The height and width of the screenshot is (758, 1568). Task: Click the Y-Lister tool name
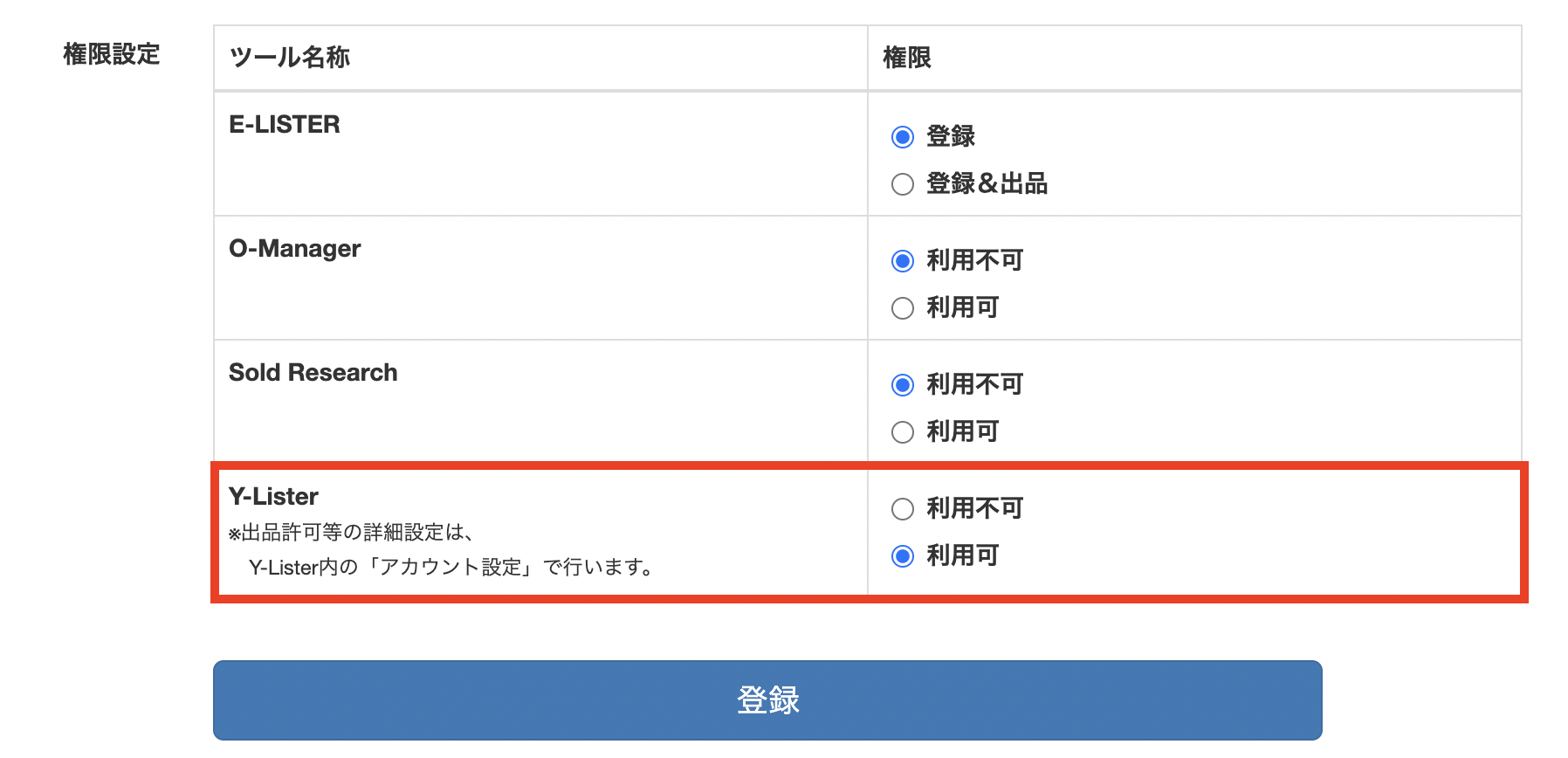pos(273,497)
